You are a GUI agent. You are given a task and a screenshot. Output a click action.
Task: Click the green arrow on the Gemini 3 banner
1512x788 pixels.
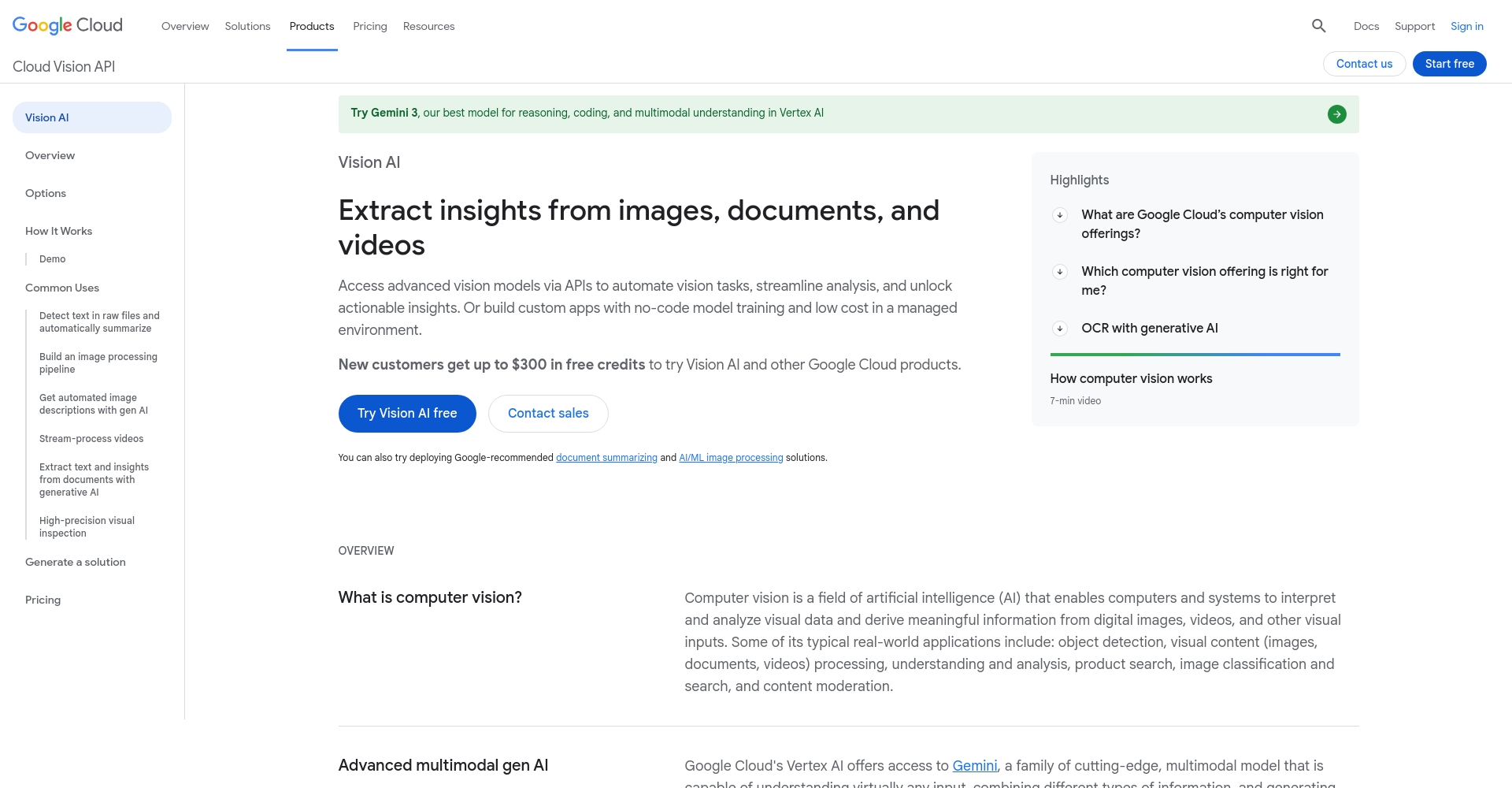[1336, 114]
